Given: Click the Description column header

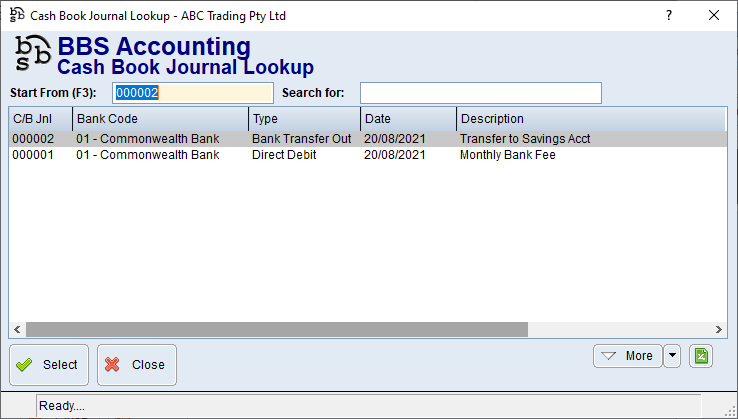Looking at the screenshot, I should click(590, 119).
